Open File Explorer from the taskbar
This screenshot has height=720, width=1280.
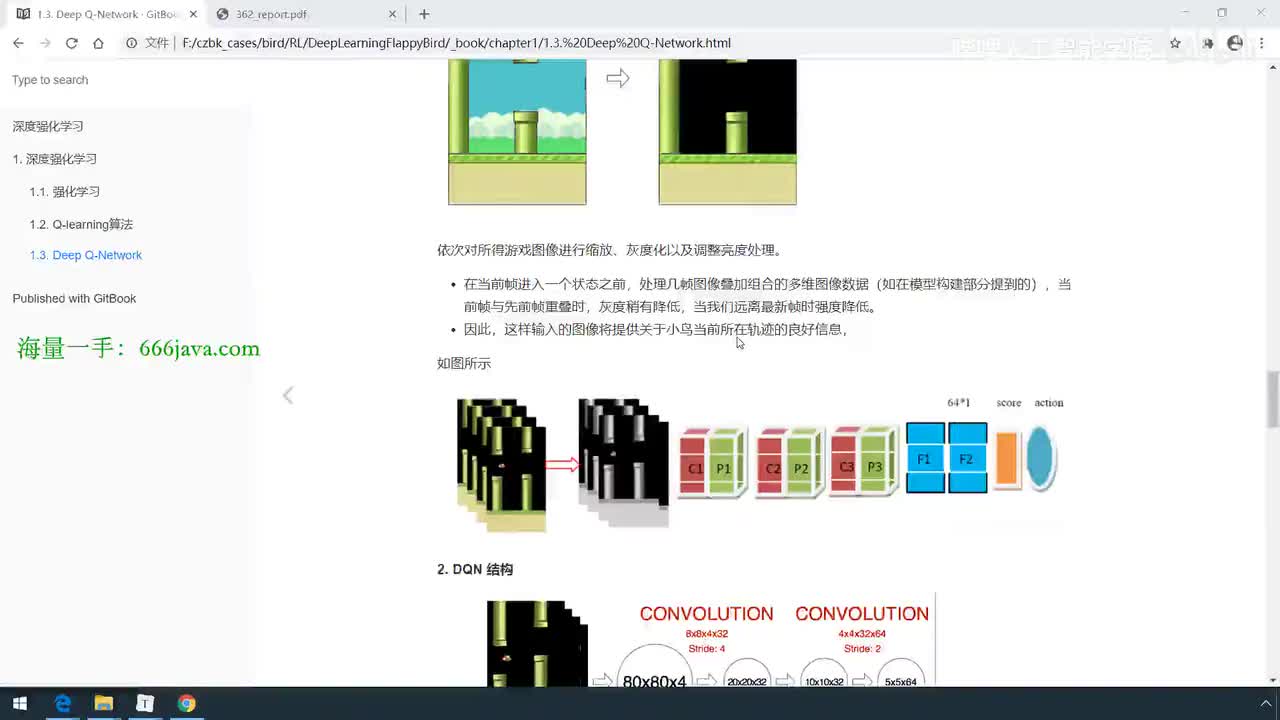tap(103, 703)
